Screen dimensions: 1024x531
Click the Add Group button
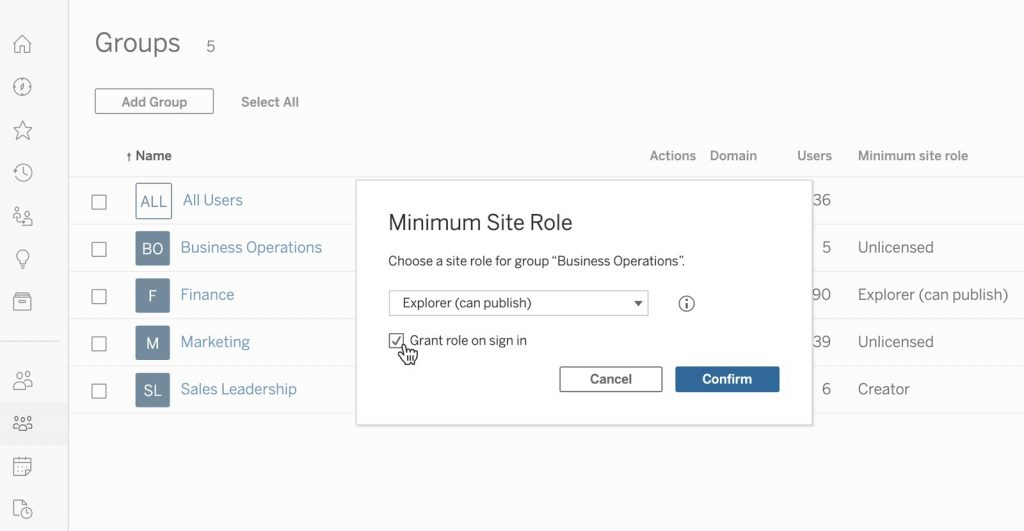click(x=154, y=102)
